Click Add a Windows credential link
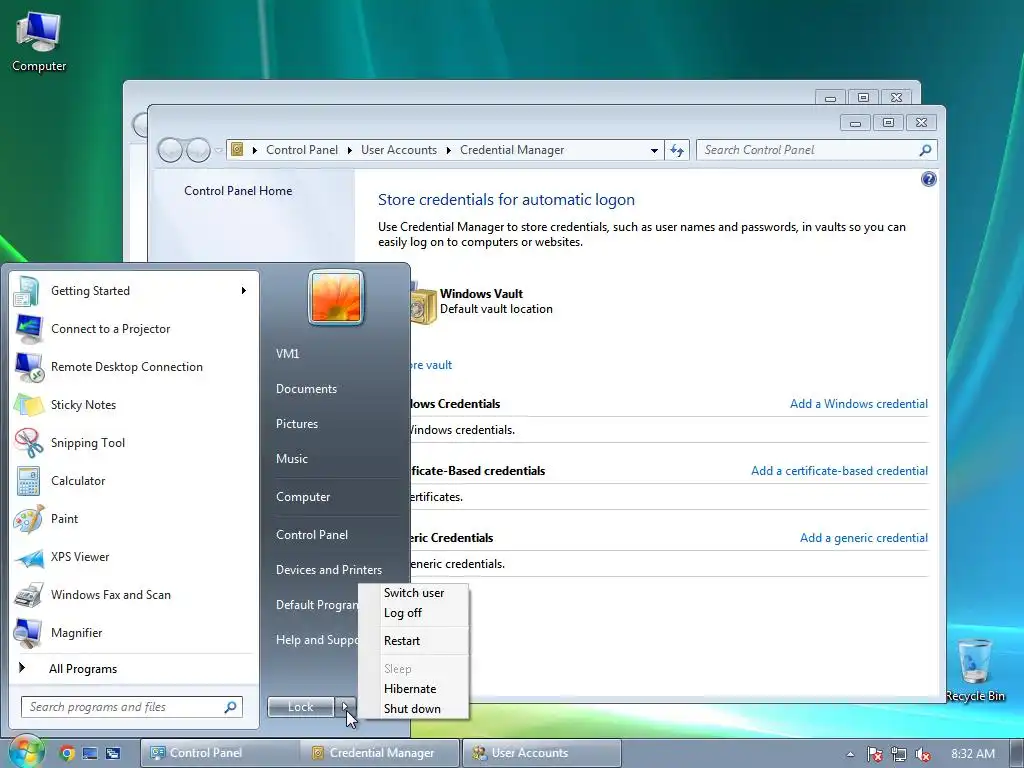1024x768 pixels. 859,404
